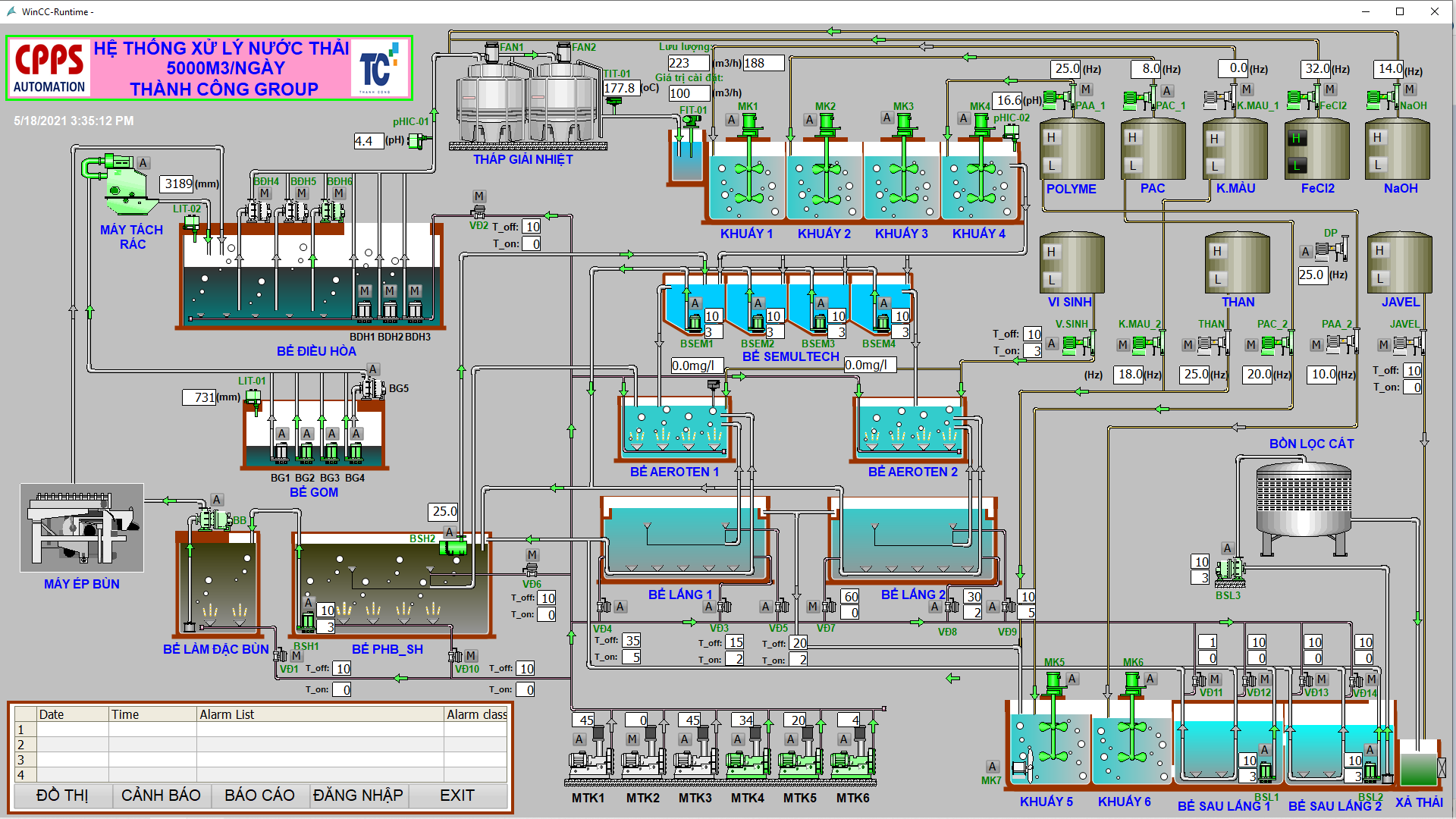The height and width of the screenshot is (819, 1456).
Task: Click the BỒN LỌC CÁT sand filter tank
Action: click(1303, 500)
